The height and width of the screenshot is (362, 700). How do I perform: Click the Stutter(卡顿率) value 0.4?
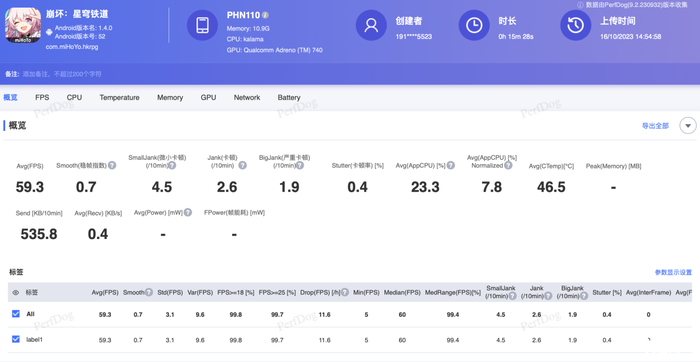click(x=358, y=187)
